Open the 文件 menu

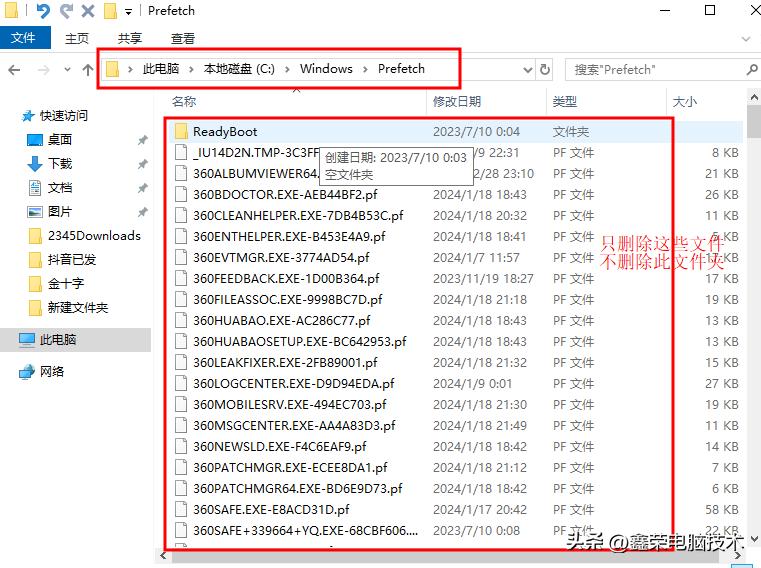pos(23,38)
